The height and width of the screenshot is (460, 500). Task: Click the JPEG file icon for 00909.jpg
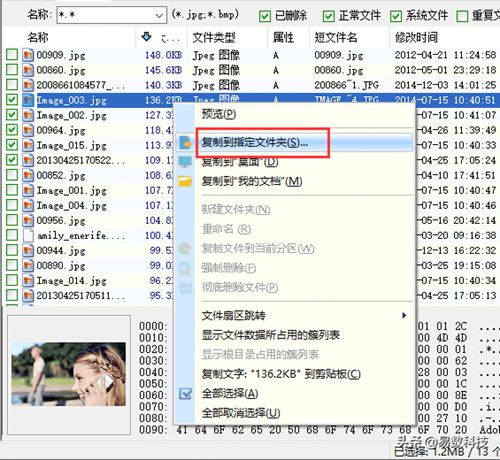click(x=28, y=55)
